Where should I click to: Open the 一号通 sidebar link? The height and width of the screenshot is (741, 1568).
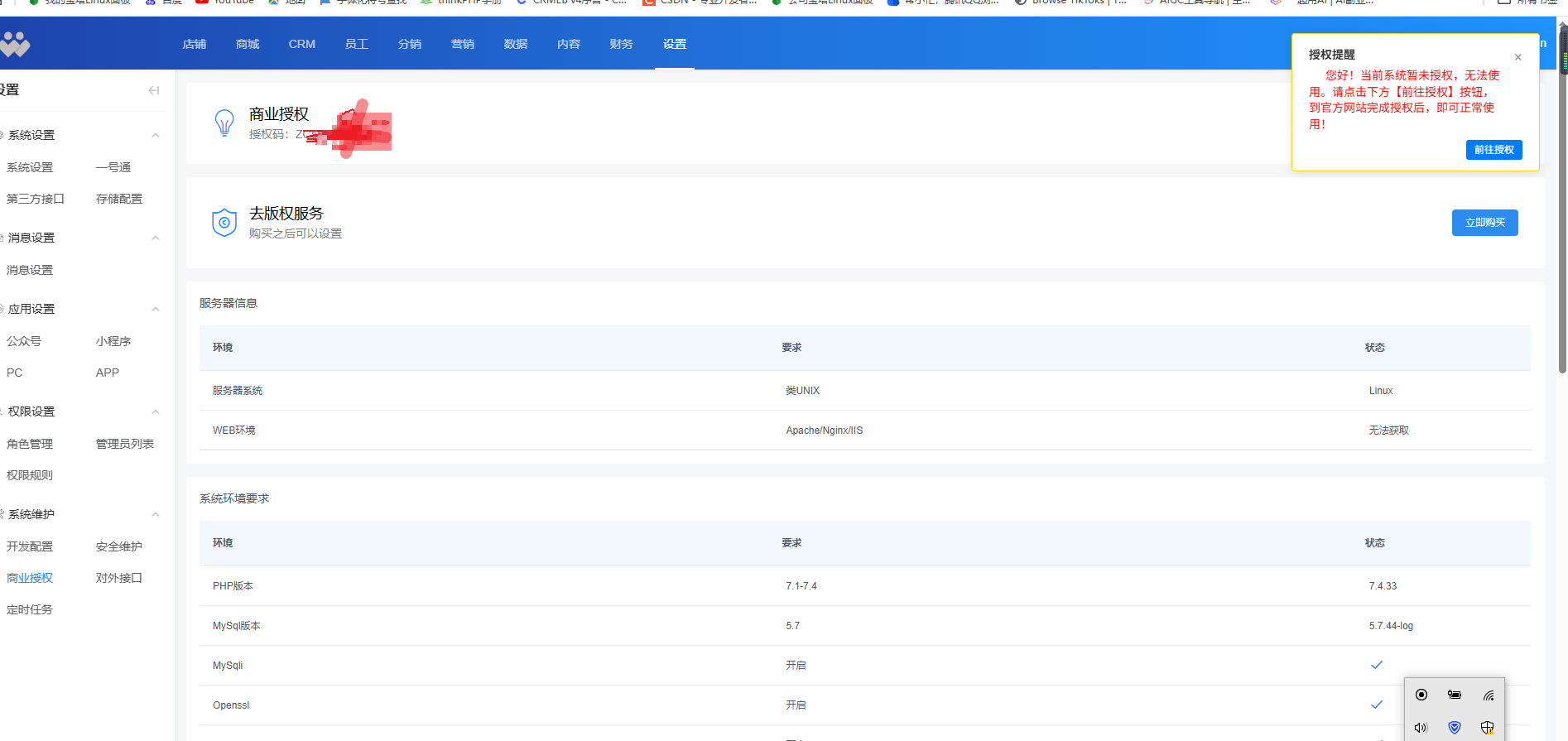coord(113,167)
